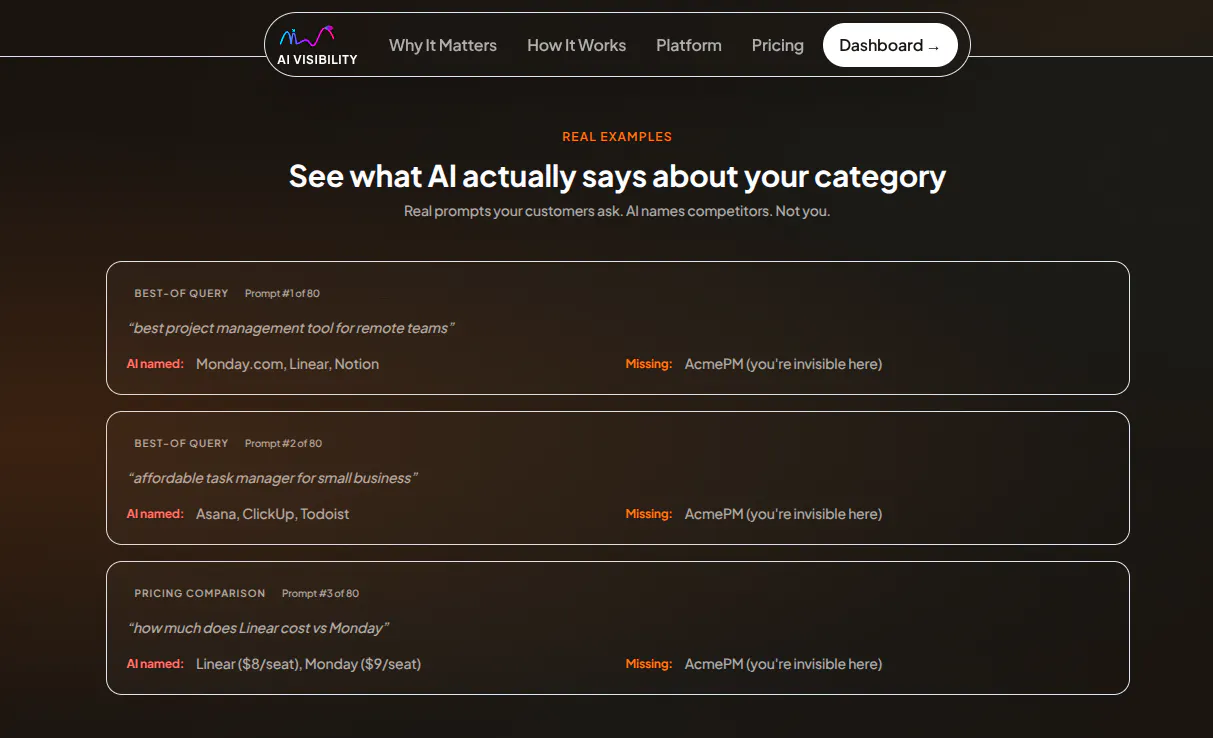Screen dimensions: 1213x738
Task: Select the Prompt #3 of 80 label
Action: click(320, 593)
